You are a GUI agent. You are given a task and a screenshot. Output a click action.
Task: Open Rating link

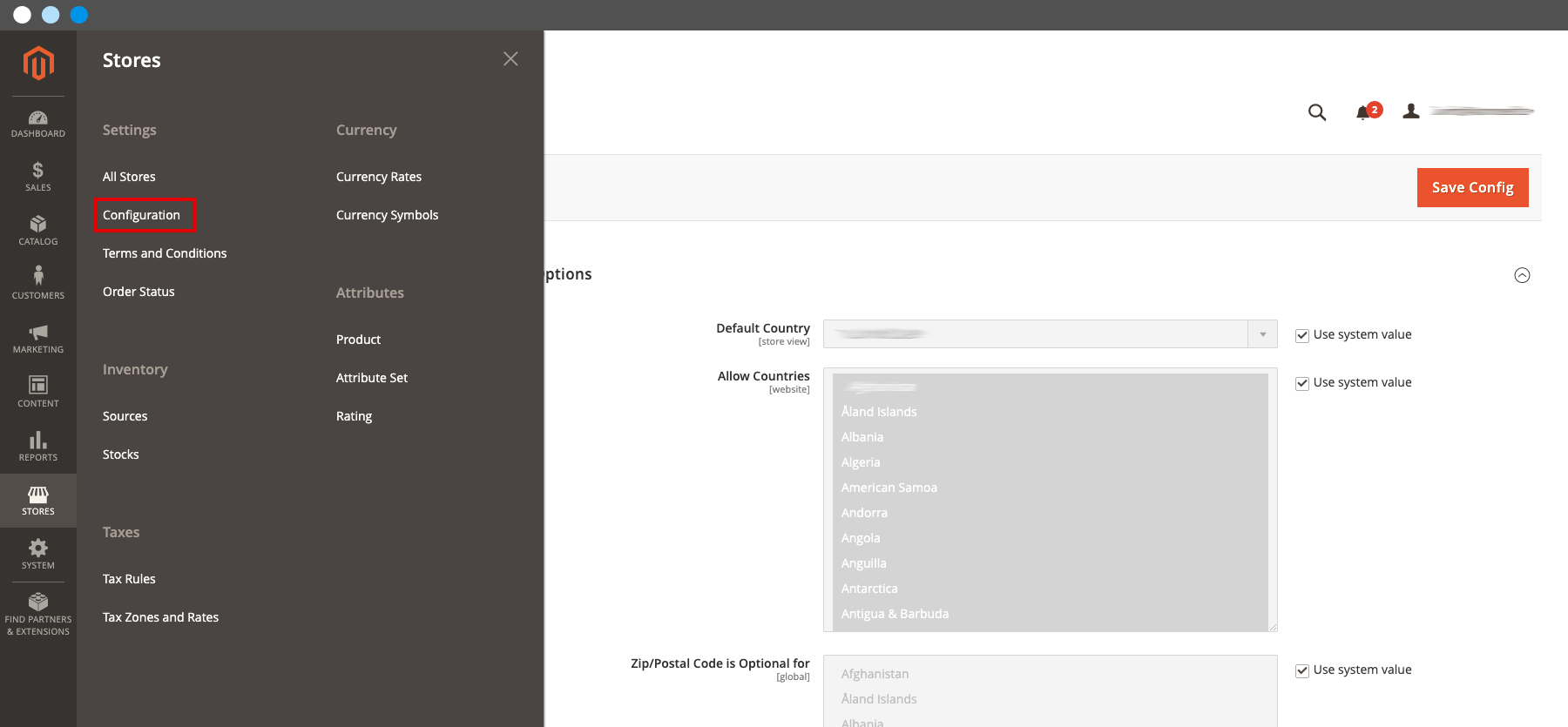click(355, 416)
